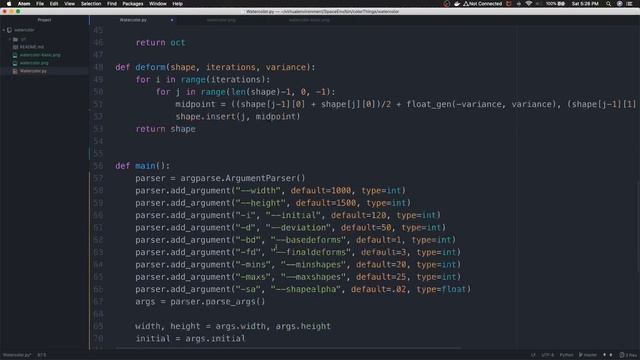Image resolution: width=640 pixels, height=360 pixels.
Task: Switch to the Watercolor.py editor tab
Action: click(133, 20)
